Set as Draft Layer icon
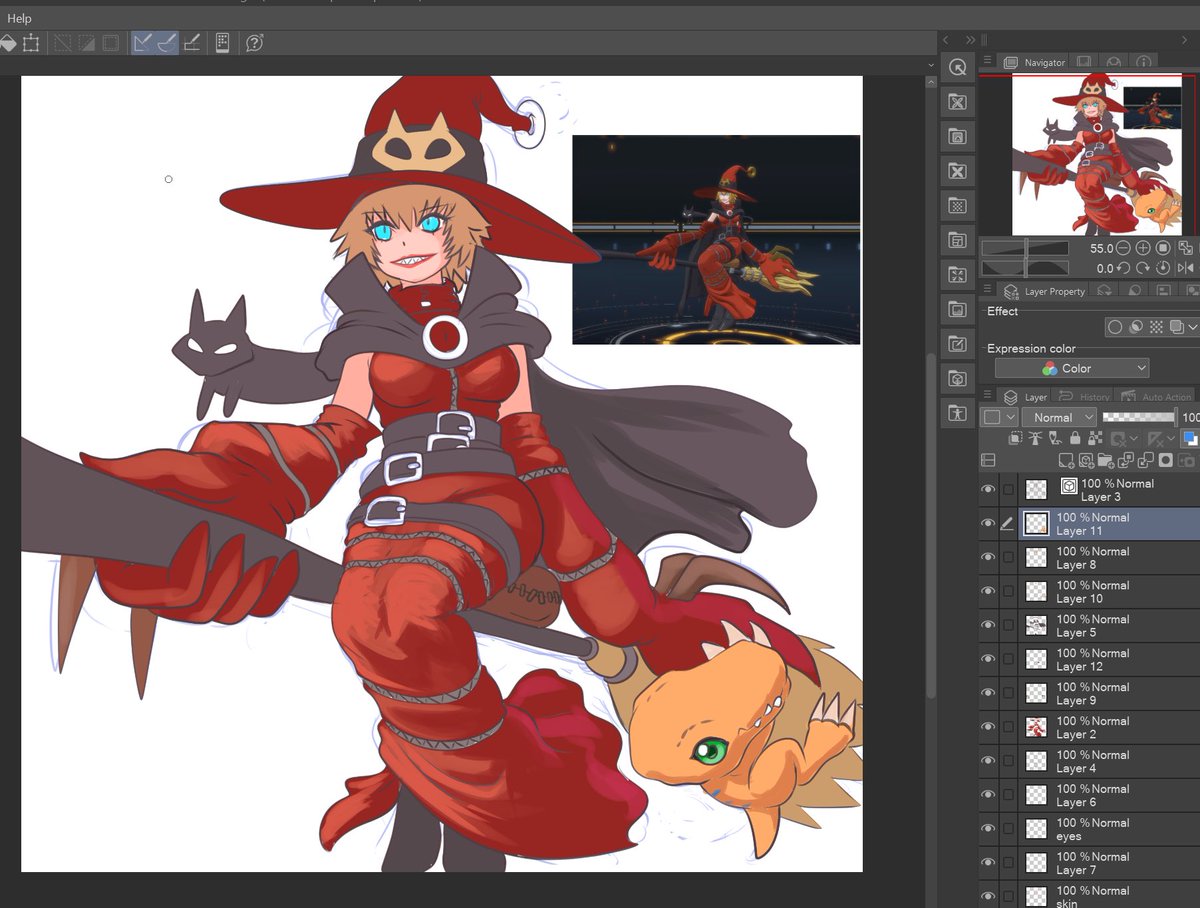This screenshot has height=908, width=1200. (1055, 439)
